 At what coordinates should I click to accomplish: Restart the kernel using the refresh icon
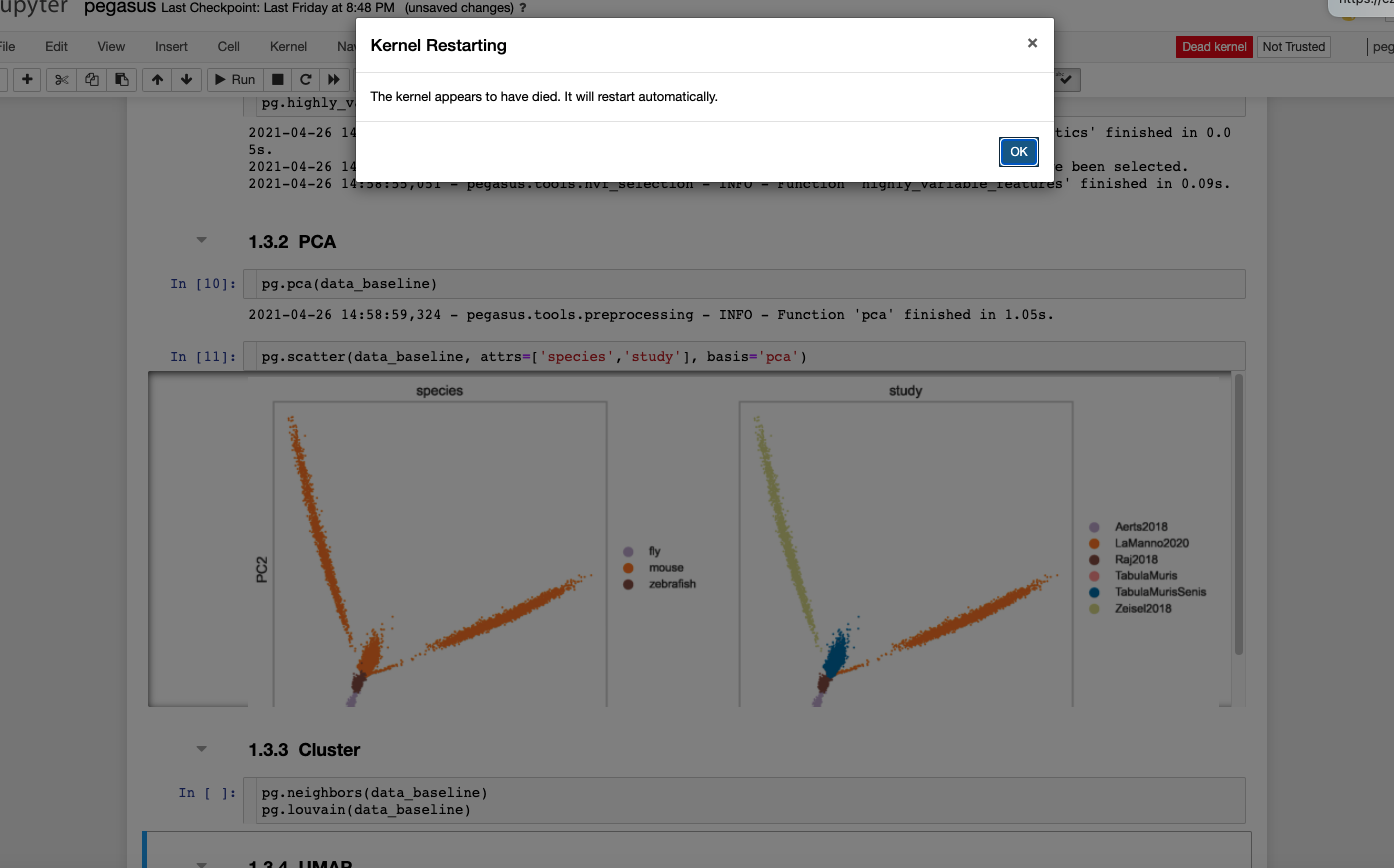coord(305,80)
